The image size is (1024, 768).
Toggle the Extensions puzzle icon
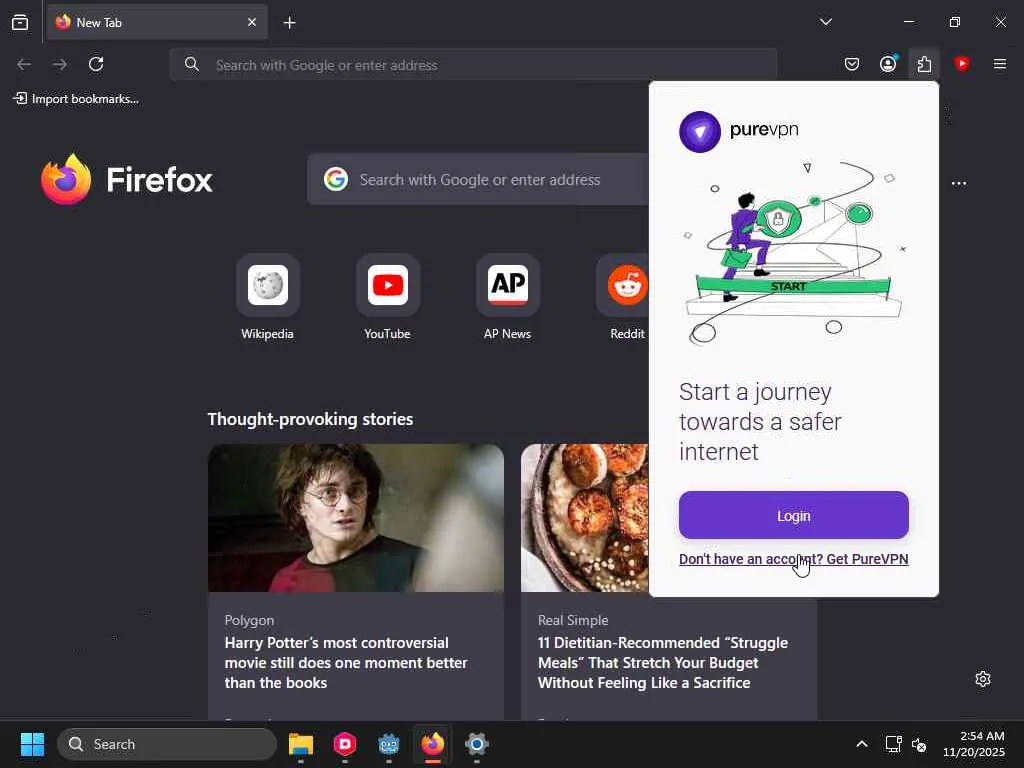(924, 64)
